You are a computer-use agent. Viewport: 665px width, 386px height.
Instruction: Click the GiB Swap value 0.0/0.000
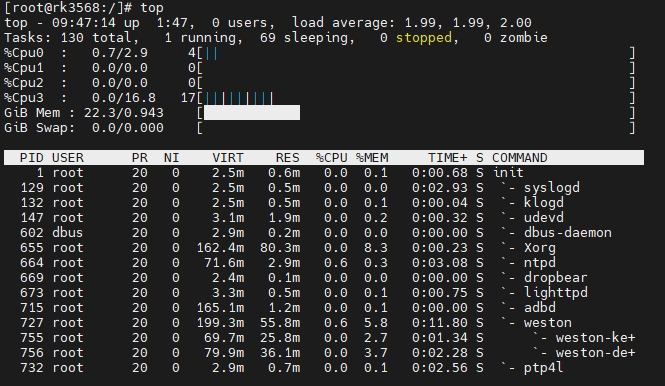click(128, 128)
